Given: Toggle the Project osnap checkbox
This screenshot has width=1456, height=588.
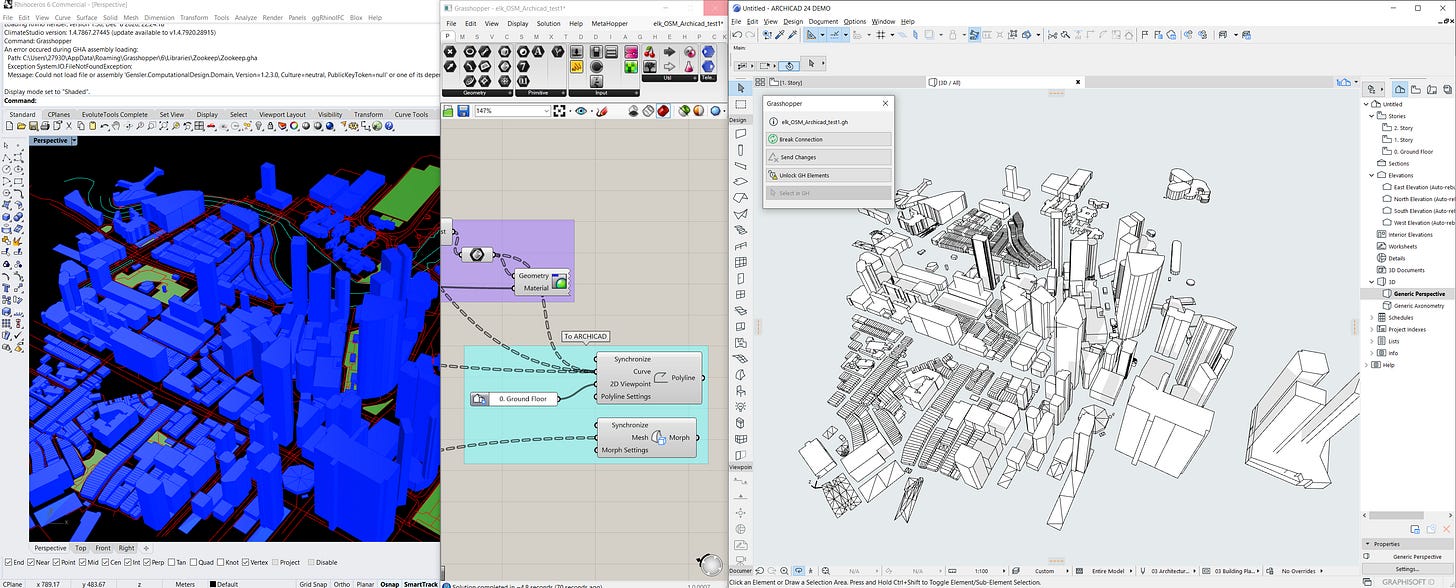Looking at the screenshot, I should coord(276,560).
